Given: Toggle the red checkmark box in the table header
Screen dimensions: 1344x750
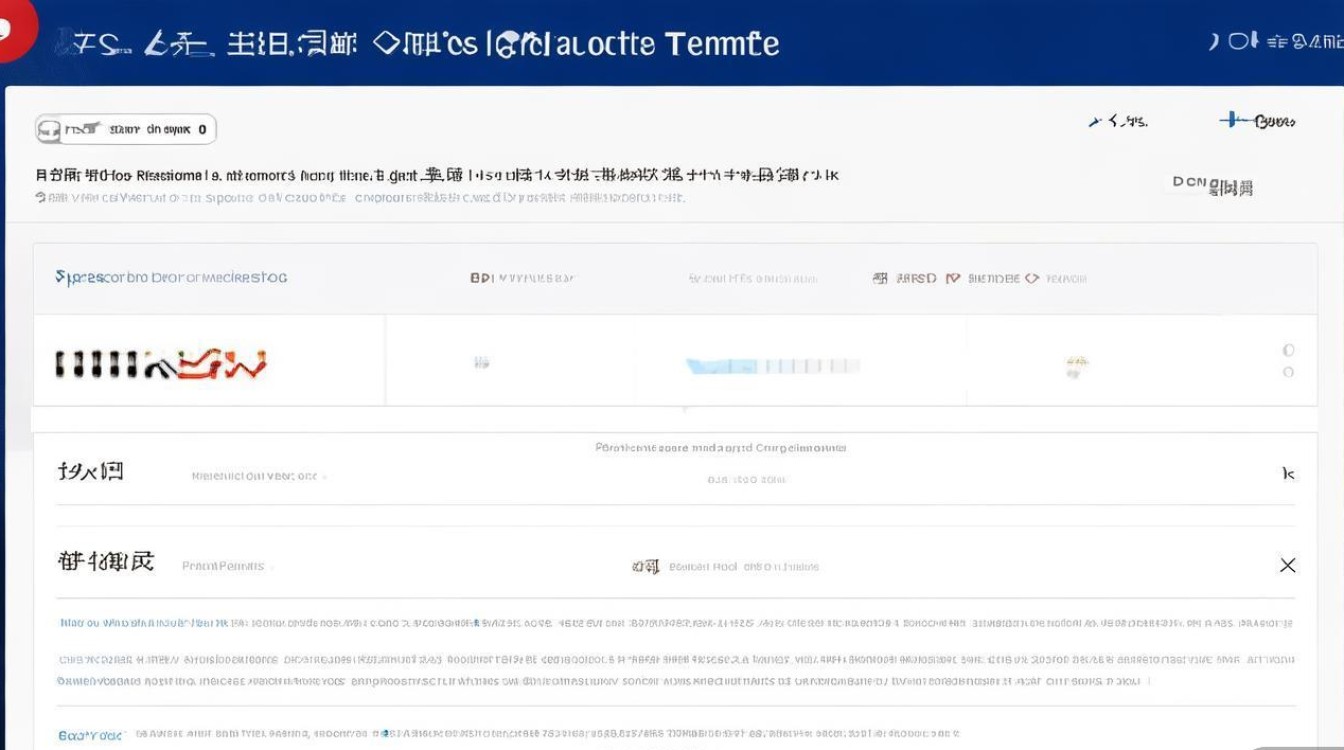Looking at the screenshot, I should click(x=952, y=278).
